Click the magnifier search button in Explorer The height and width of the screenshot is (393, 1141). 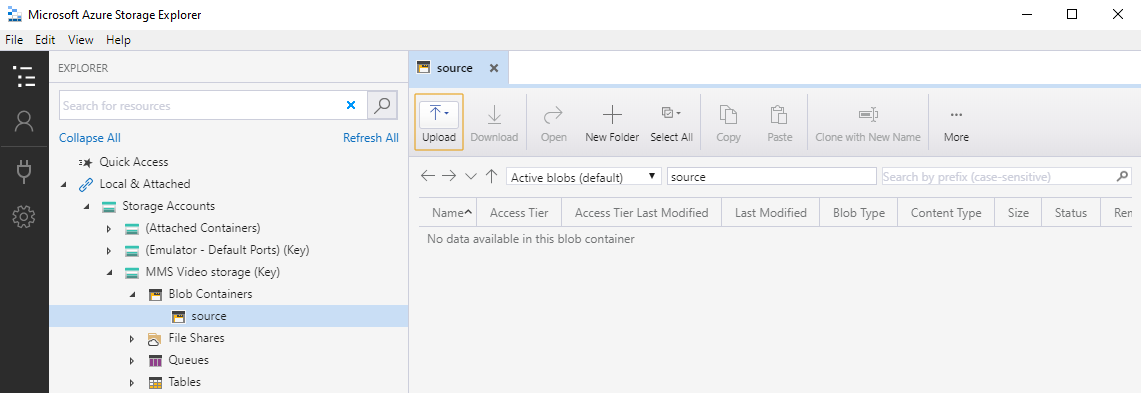click(x=383, y=106)
